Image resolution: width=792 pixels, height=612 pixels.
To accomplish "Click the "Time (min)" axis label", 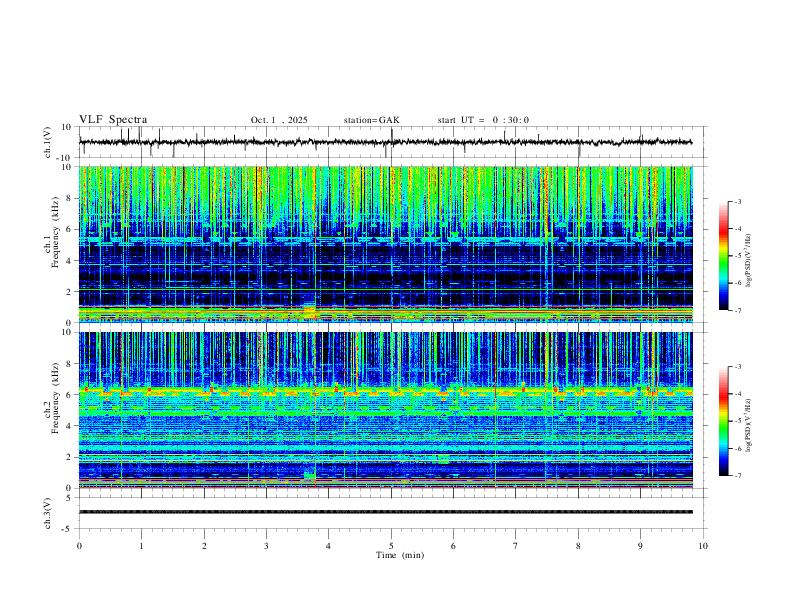I will pyautogui.click(x=400, y=555).
